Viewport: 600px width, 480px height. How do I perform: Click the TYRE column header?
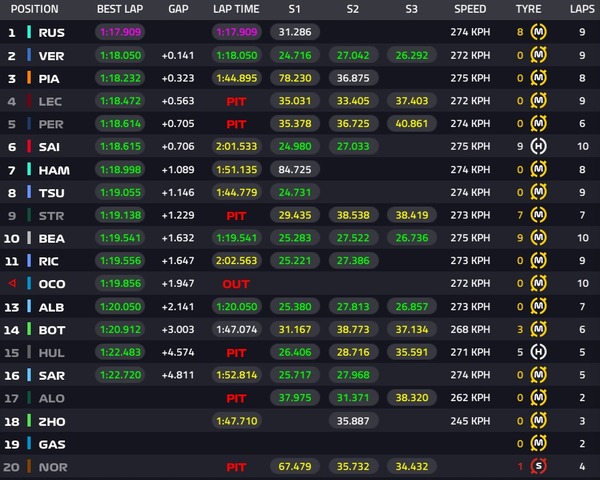pyautogui.click(x=530, y=9)
